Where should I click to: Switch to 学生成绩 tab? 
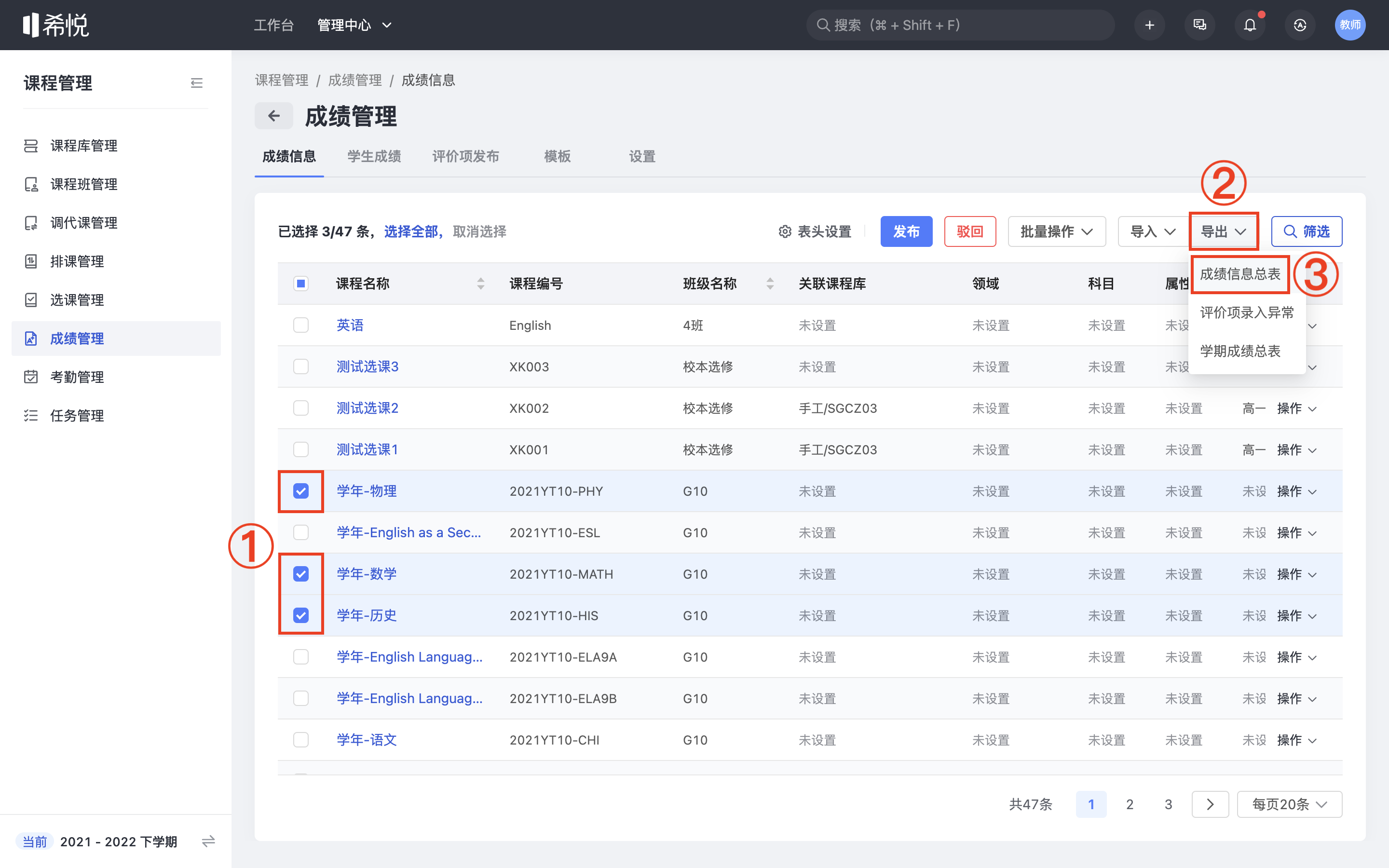[374, 156]
